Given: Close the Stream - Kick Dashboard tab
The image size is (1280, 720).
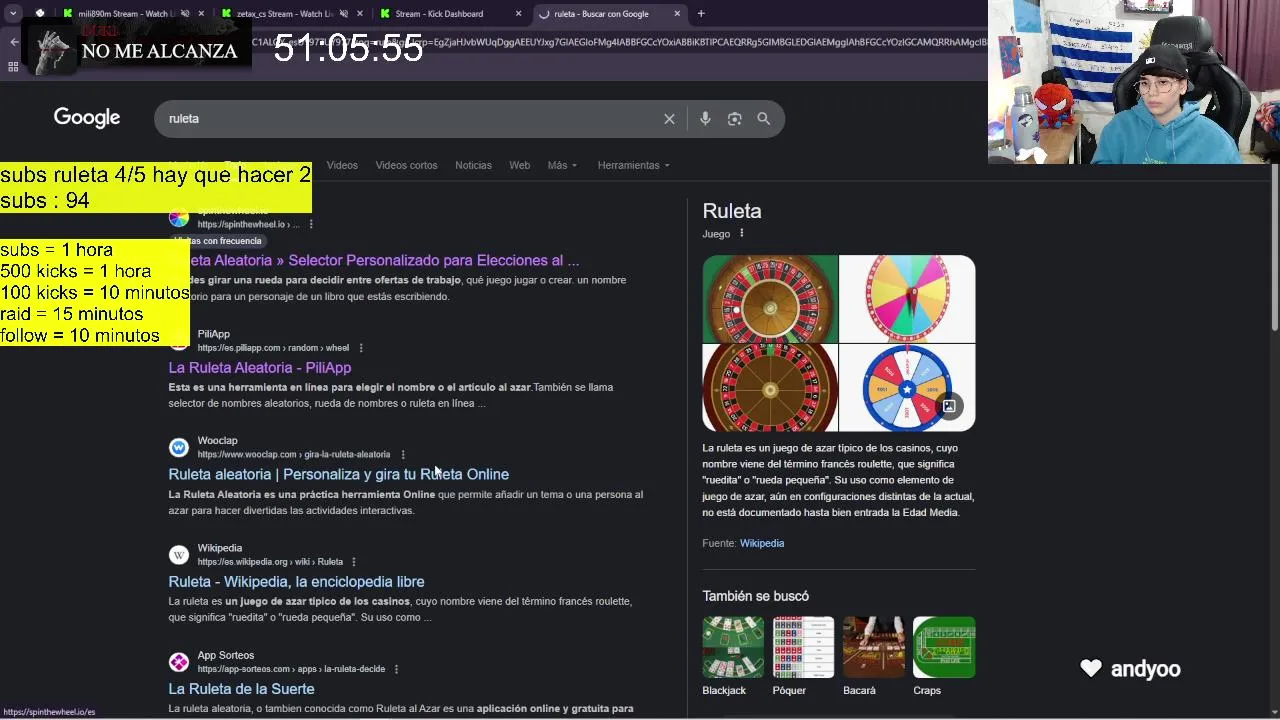Looking at the screenshot, I should (518, 14).
